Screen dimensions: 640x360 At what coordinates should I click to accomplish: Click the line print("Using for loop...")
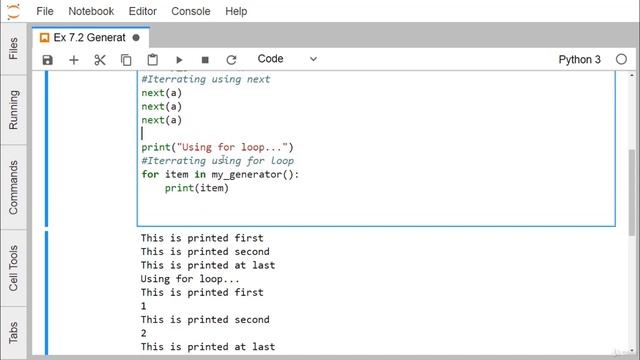tap(217, 147)
